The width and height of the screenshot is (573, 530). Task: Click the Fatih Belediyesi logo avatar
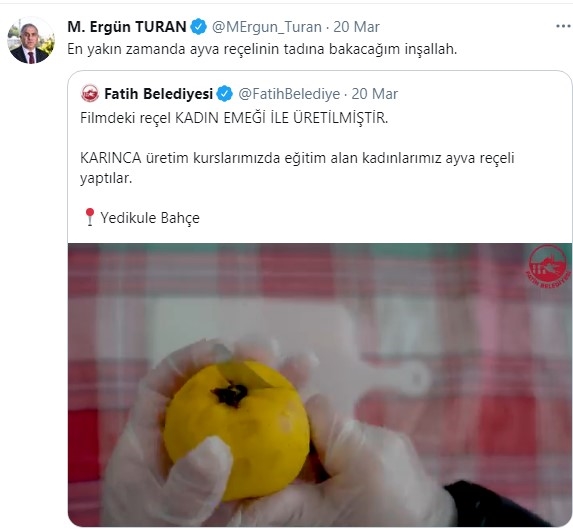click(x=90, y=94)
